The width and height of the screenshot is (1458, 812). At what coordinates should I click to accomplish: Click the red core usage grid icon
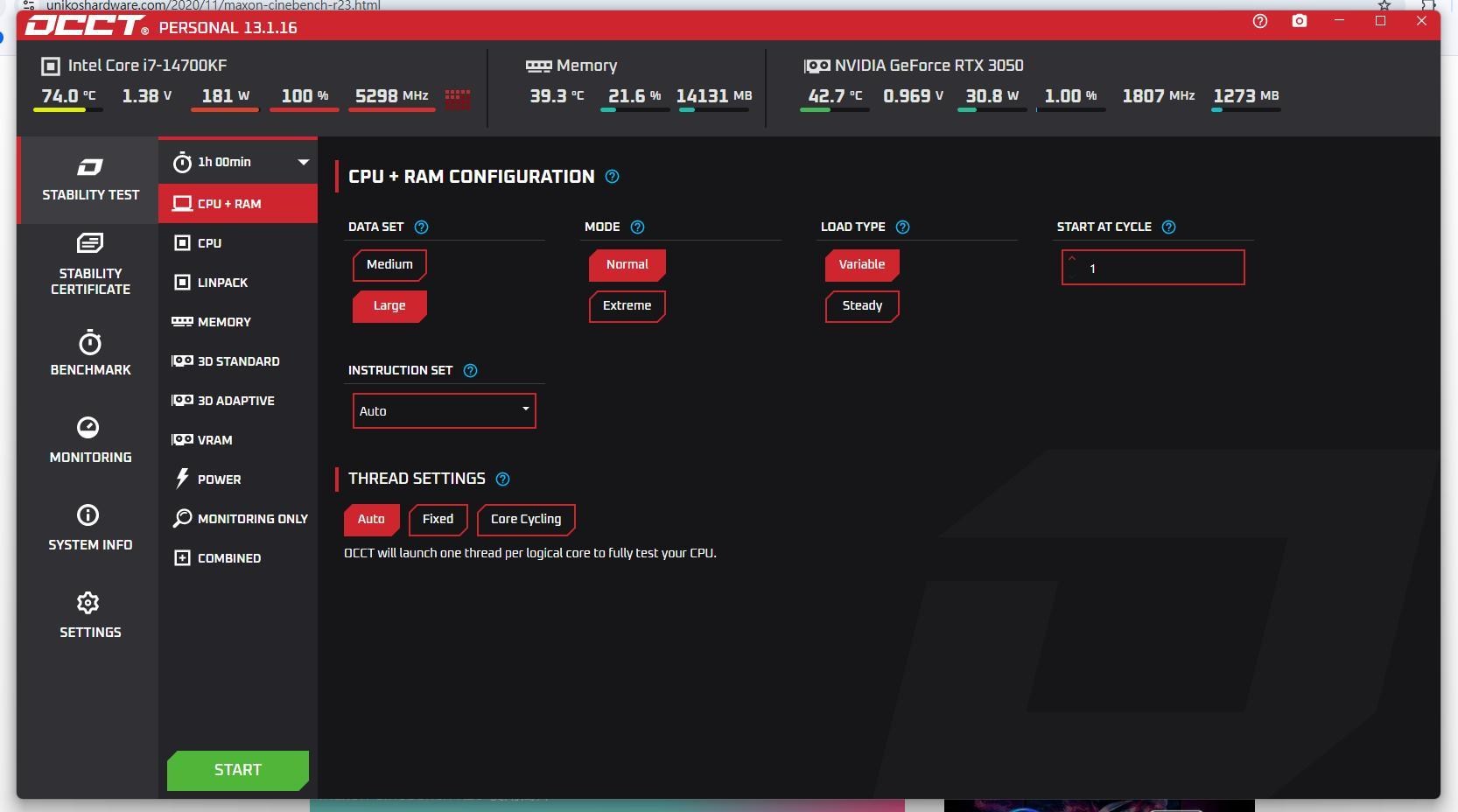click(458, 99)
